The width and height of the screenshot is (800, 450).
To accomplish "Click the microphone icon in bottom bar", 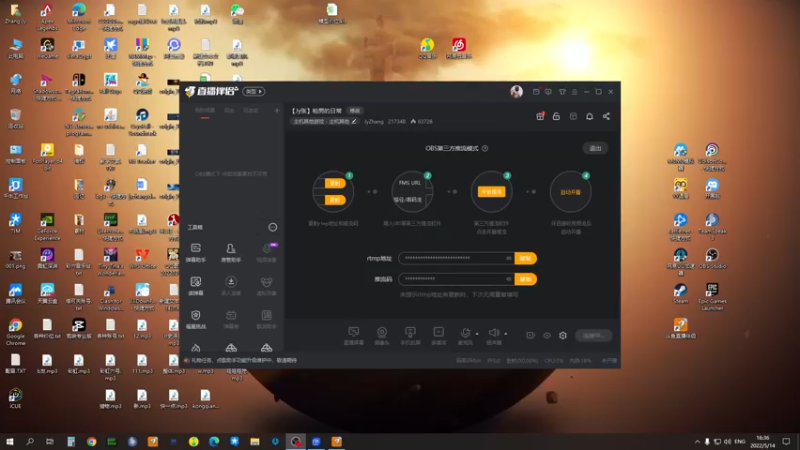I will point(465,333).
